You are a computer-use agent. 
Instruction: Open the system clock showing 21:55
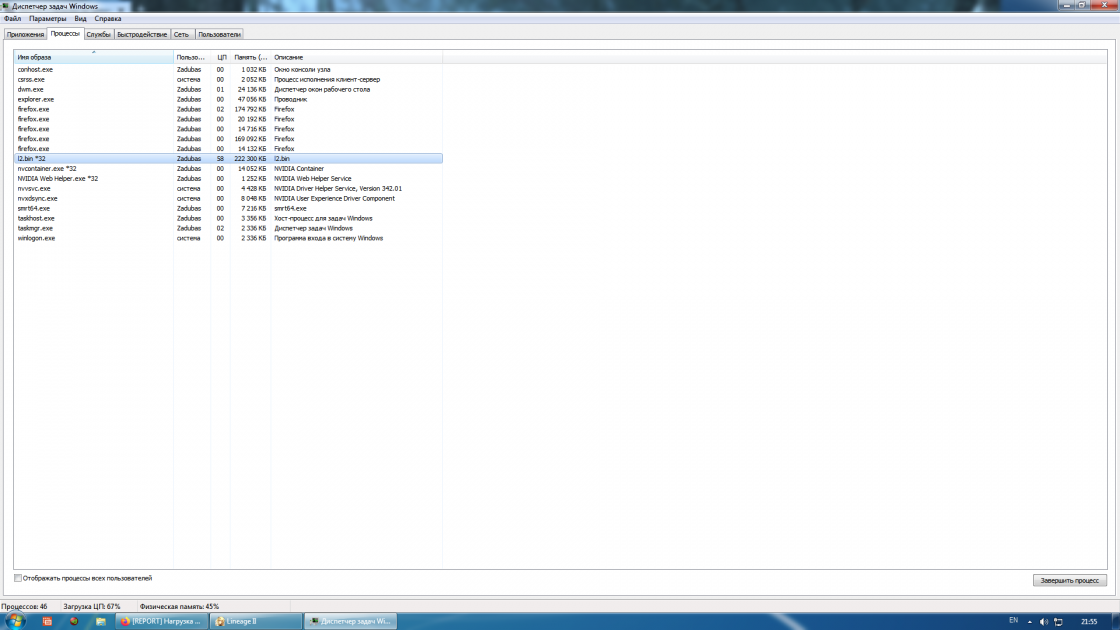pos(1088,621)
